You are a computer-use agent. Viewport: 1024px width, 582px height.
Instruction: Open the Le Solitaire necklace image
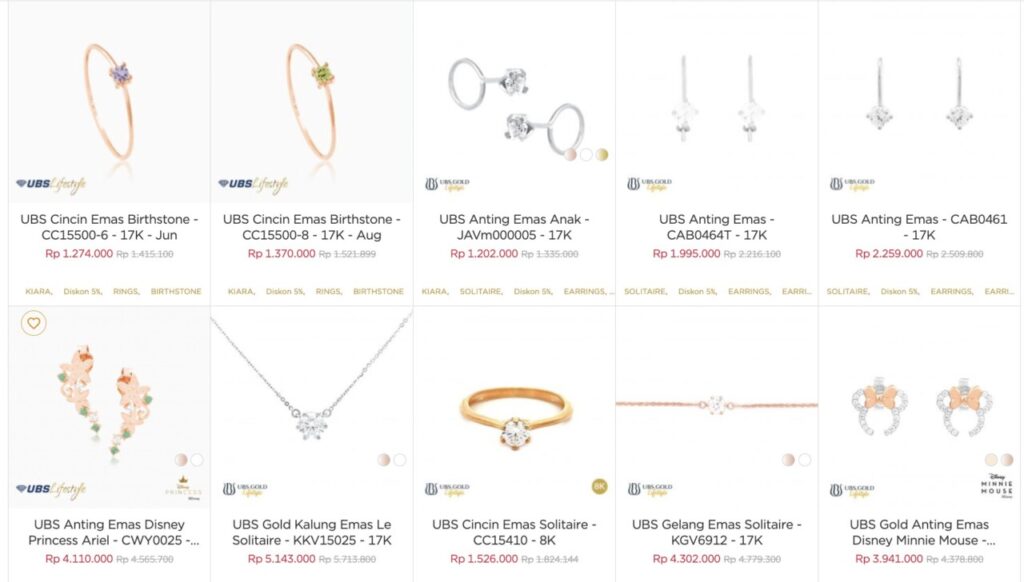pos(312,407)
